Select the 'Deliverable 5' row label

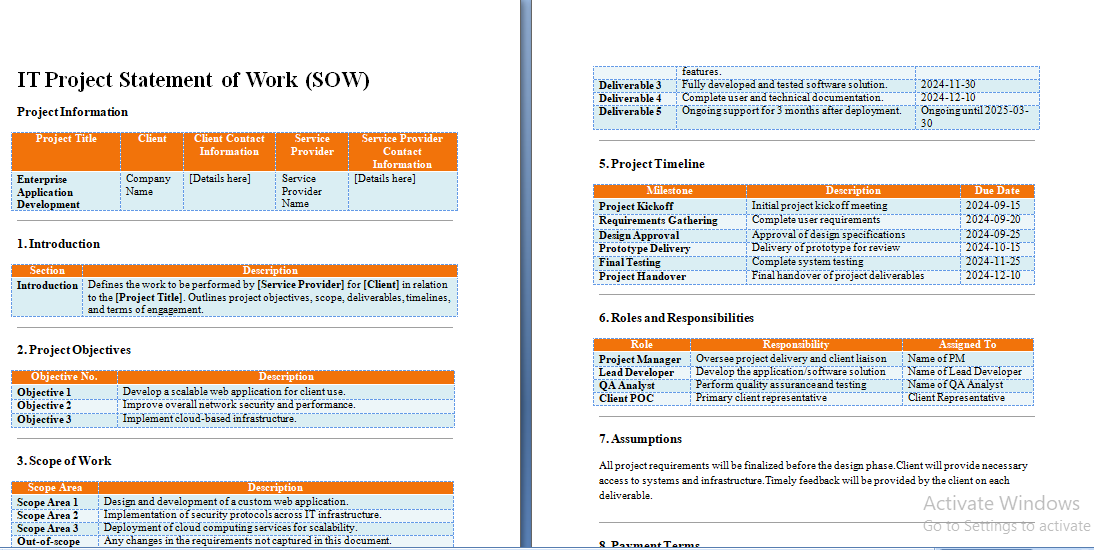coord(630,112)
